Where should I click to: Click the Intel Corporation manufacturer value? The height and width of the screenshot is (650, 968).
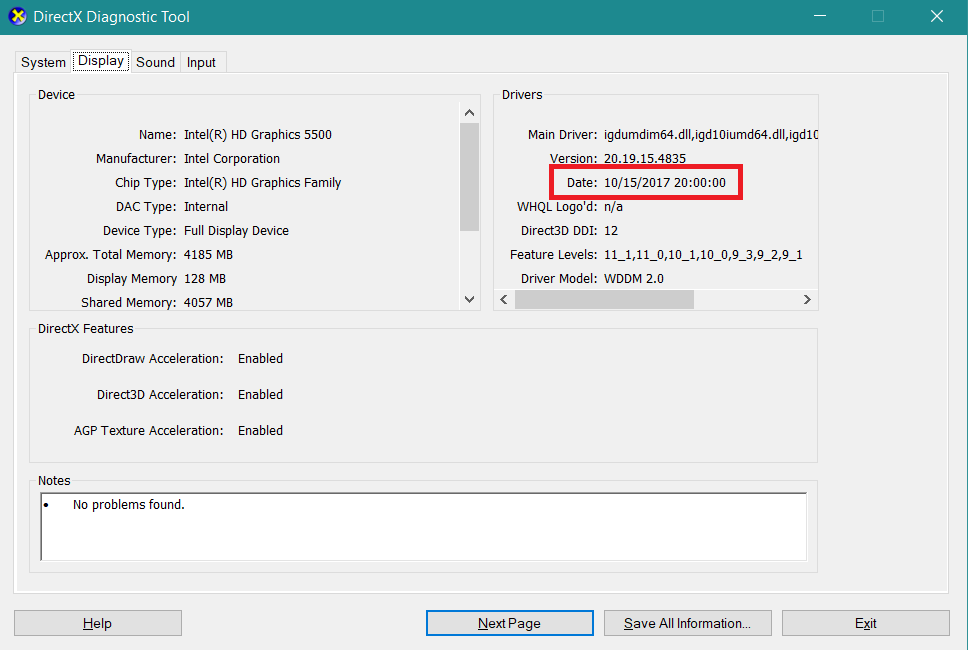click(232, 159)
